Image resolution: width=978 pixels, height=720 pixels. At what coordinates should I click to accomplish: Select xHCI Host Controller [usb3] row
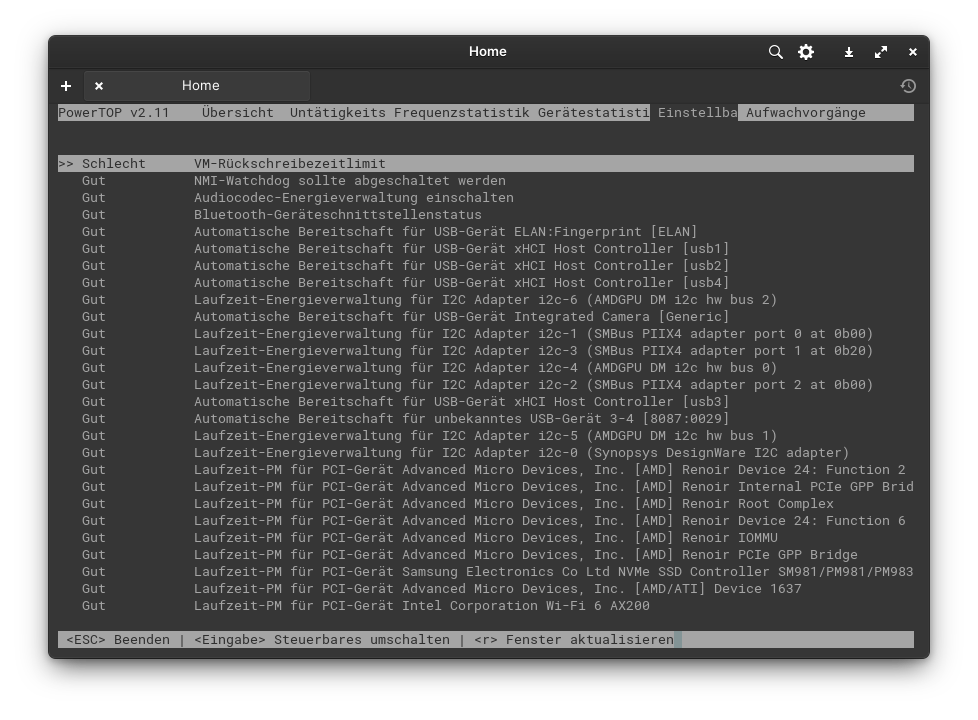(x=486, y=402)
